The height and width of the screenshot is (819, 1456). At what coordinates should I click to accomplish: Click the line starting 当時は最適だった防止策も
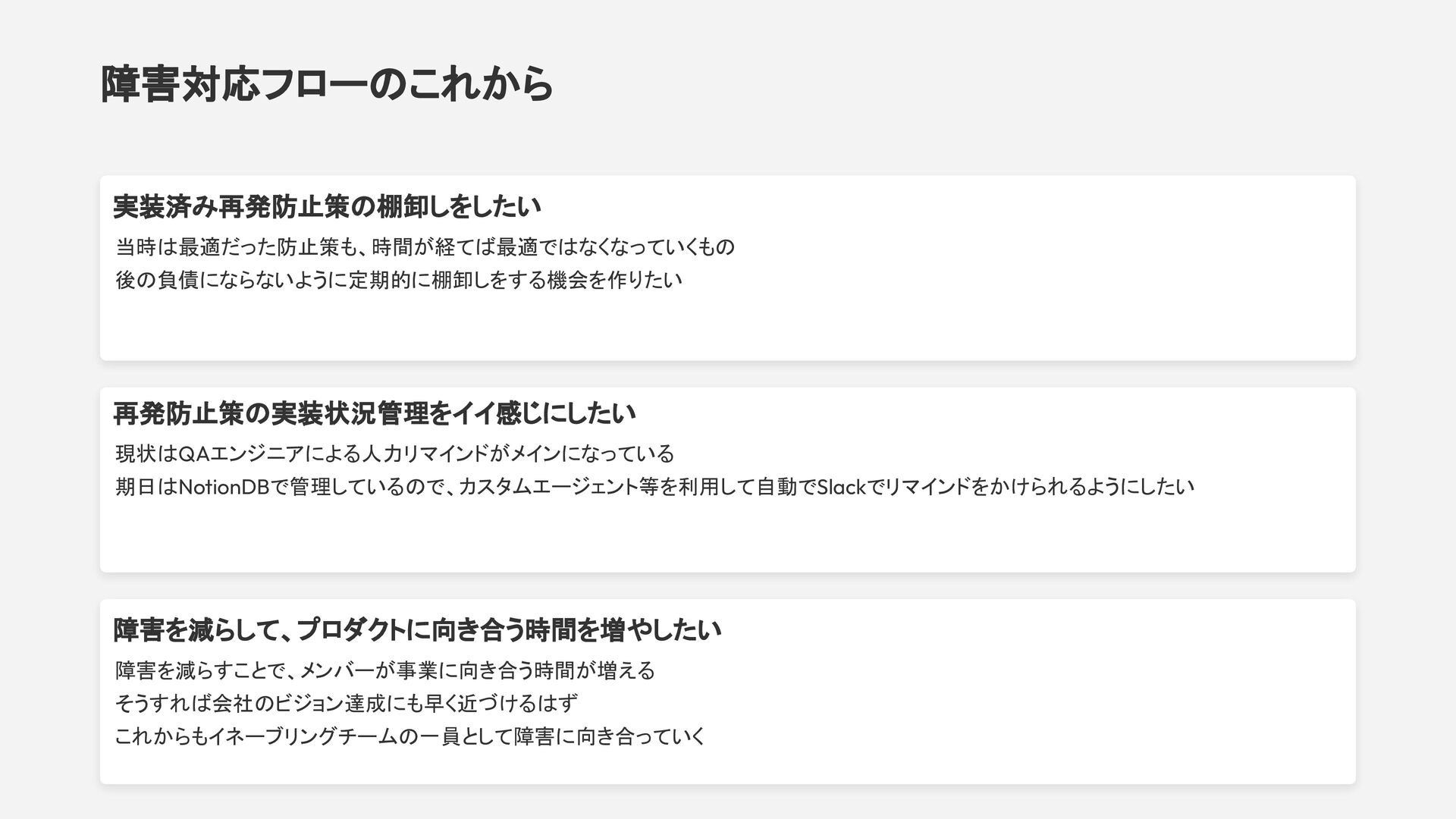(425, 247)
